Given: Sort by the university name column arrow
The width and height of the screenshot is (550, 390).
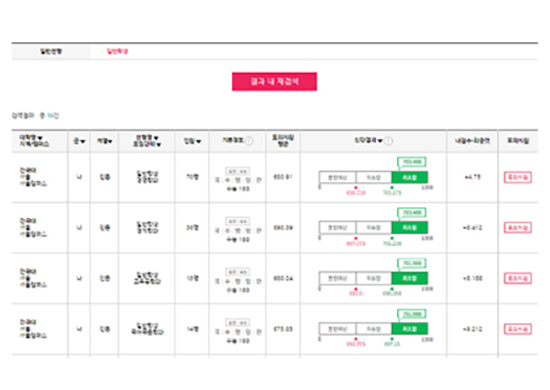Looking at the screenshot, I should (x=40, y=138).
